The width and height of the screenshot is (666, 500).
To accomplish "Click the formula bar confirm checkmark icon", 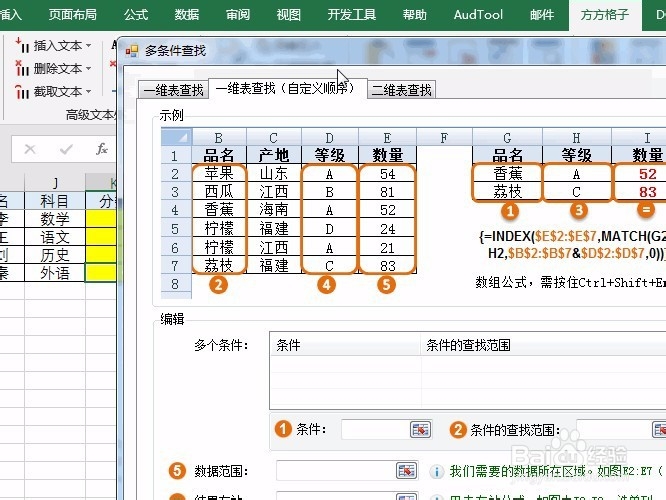I will (x=66, y=149).
